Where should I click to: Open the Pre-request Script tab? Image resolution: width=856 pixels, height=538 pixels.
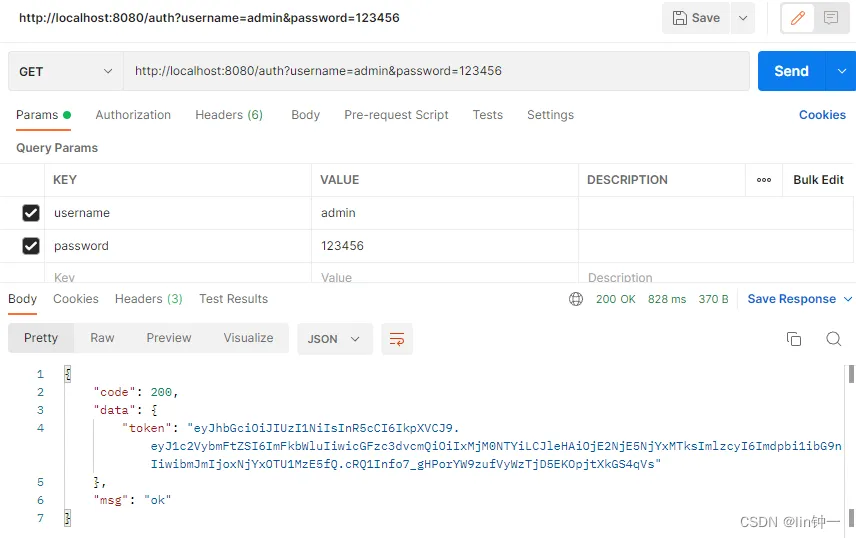coord(396,115)
